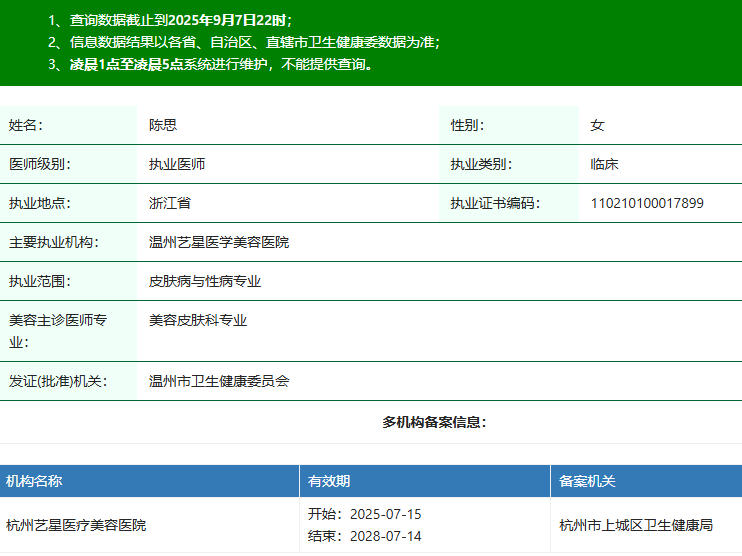
Task: Click the 美容皮肤科专业 specialty value
Action: (198, 320)
